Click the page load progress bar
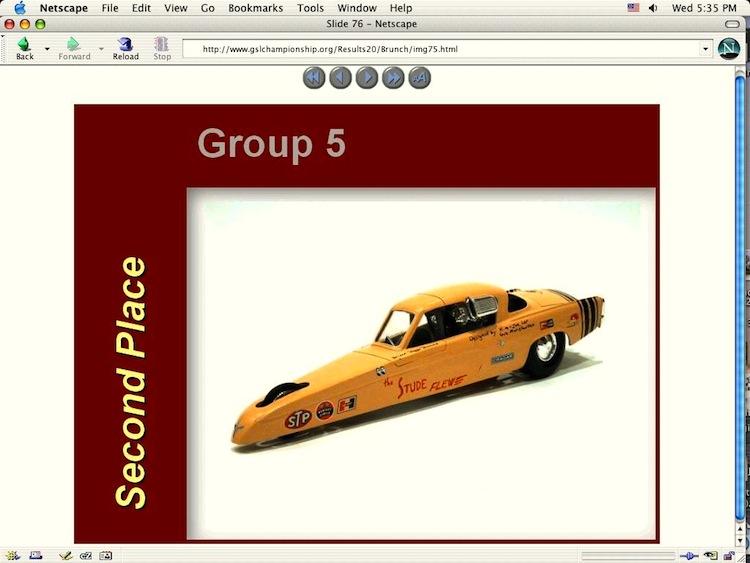The image size is (750, 563). click(628, 555)
